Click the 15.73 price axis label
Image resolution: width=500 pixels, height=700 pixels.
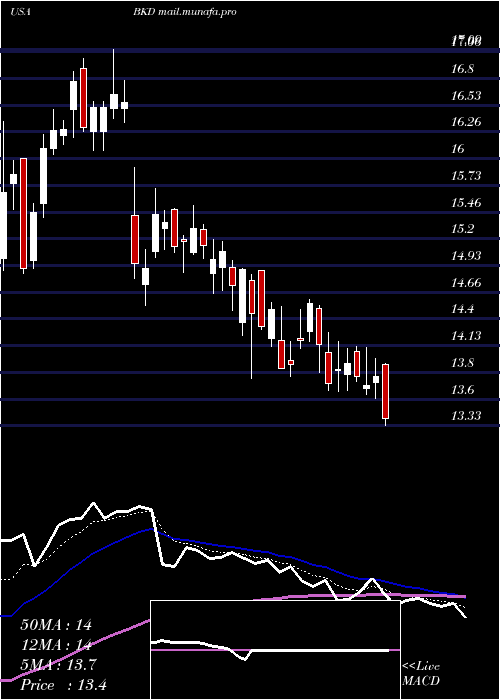pyautogui.click(x=466, y=175)
